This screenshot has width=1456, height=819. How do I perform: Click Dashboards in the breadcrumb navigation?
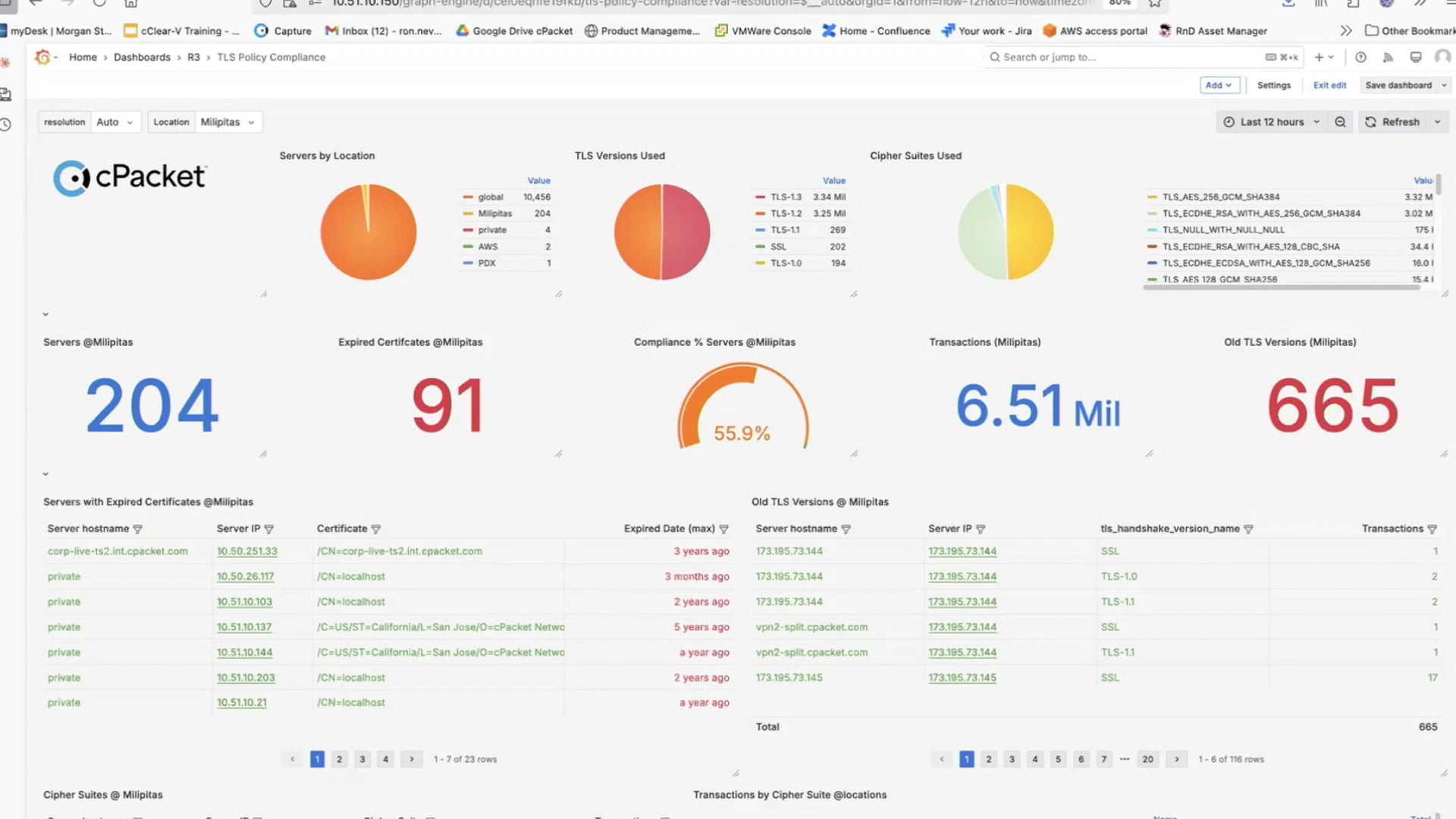tap(142, 57)
